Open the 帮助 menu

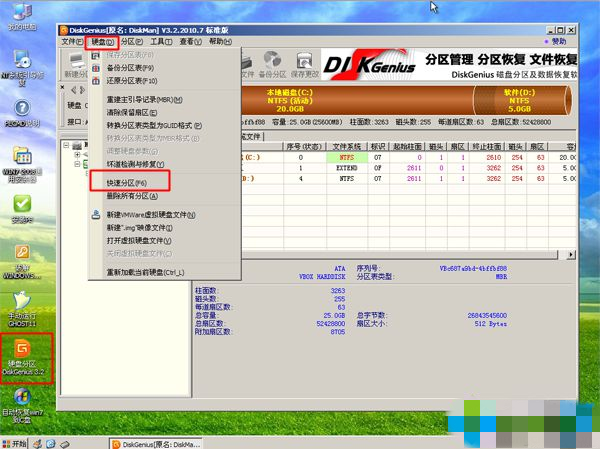(x=220, y=42)
